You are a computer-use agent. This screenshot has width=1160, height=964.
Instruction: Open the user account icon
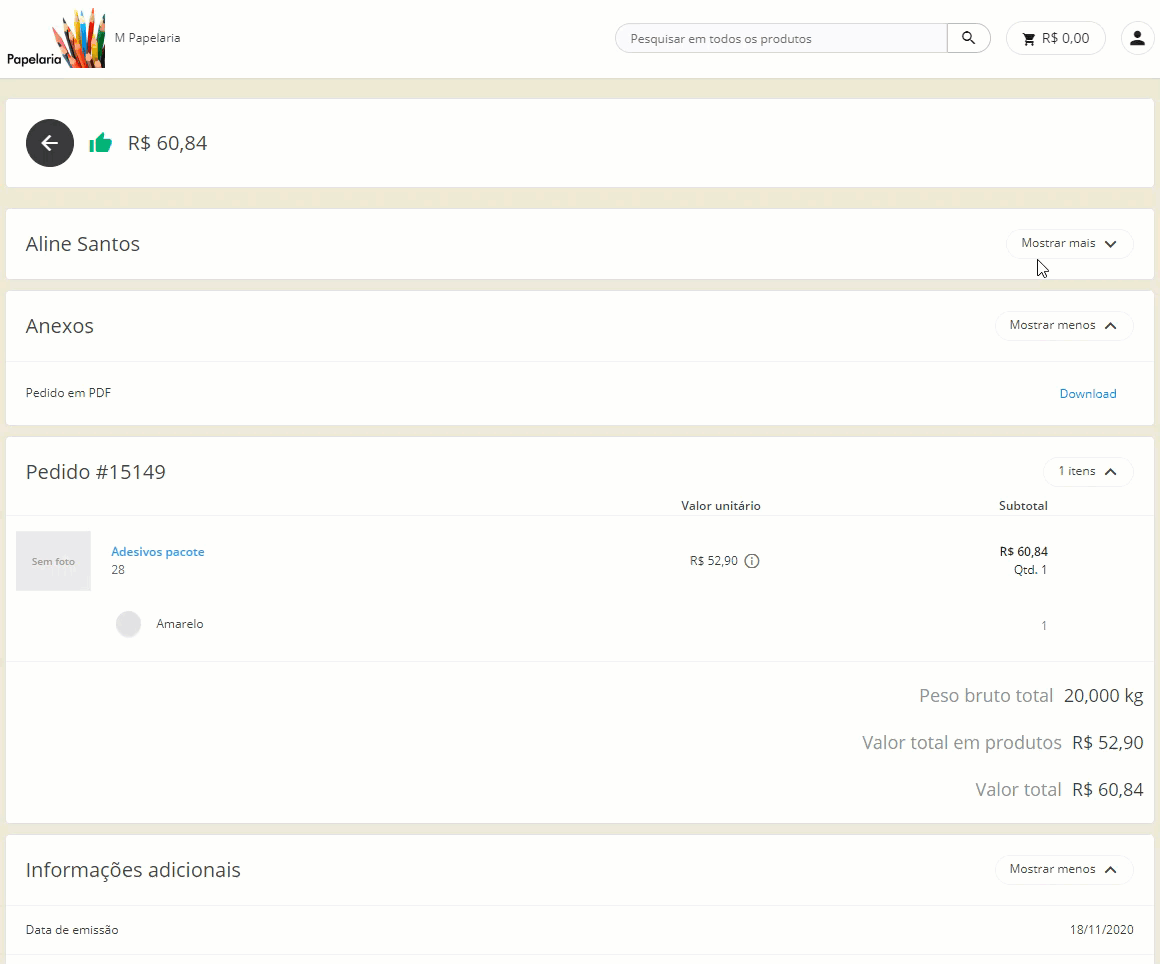pyautogui.click(x=1137, y=38)
